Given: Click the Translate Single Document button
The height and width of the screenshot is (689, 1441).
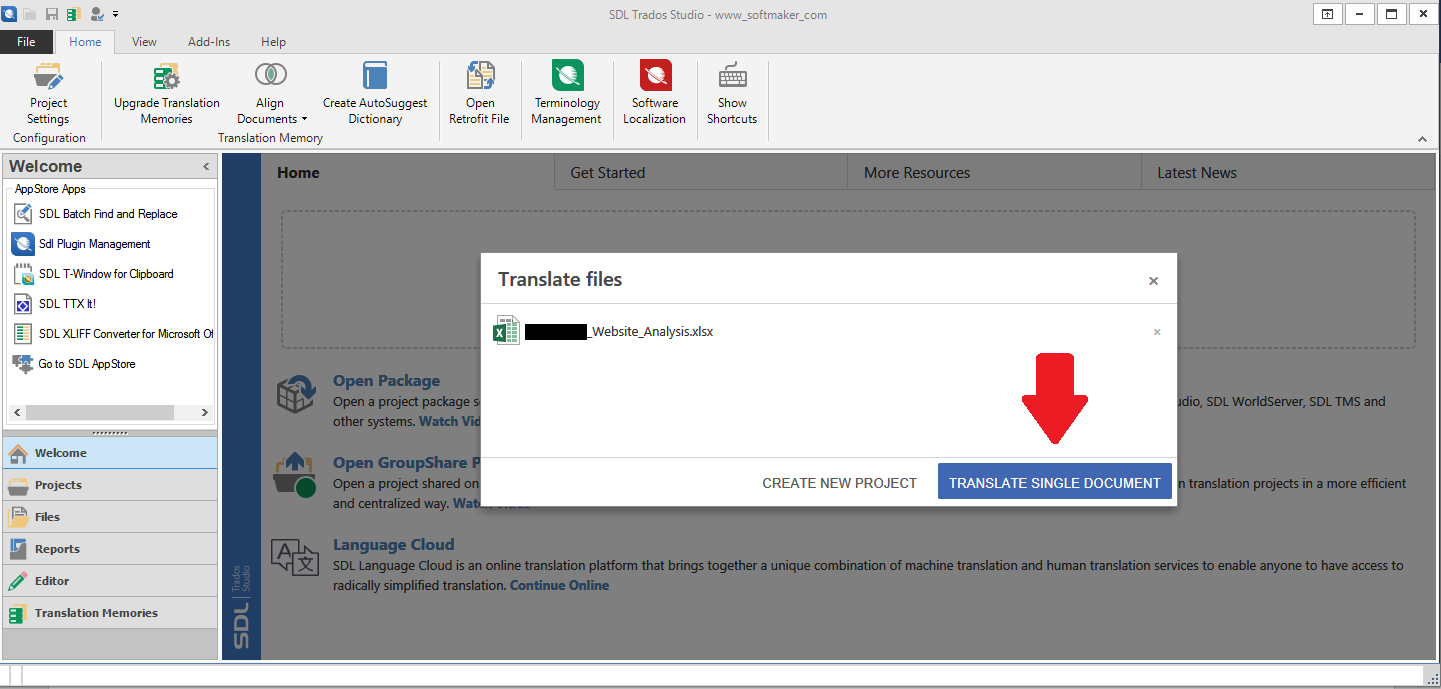Looking at the screenshot, I should (x=1054, y=482).
